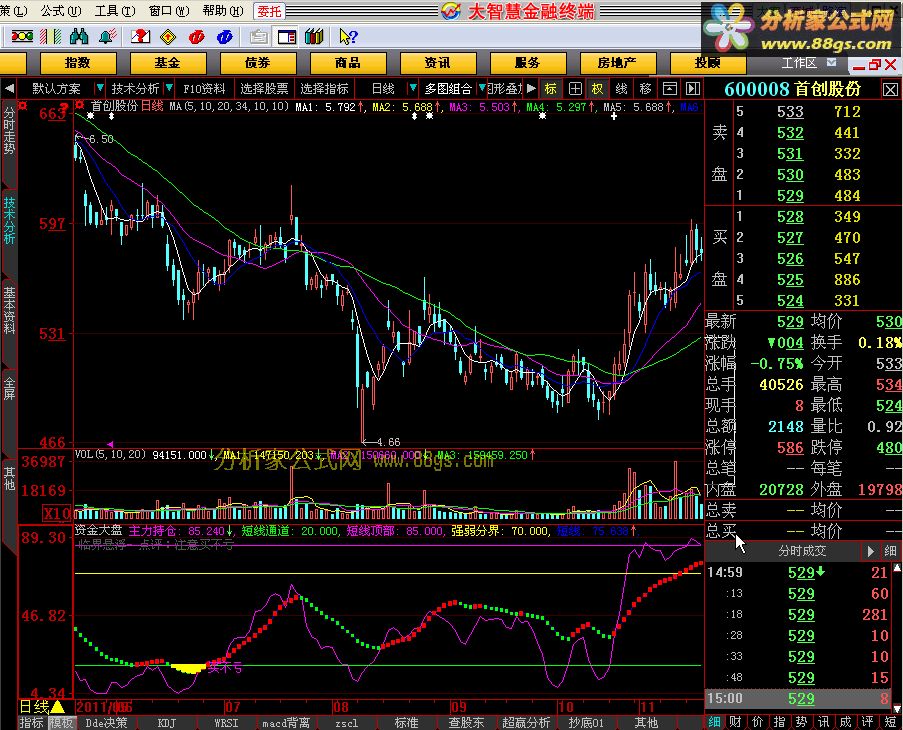Select the 超赢分析 indicator tab

(x=526, y=723)
